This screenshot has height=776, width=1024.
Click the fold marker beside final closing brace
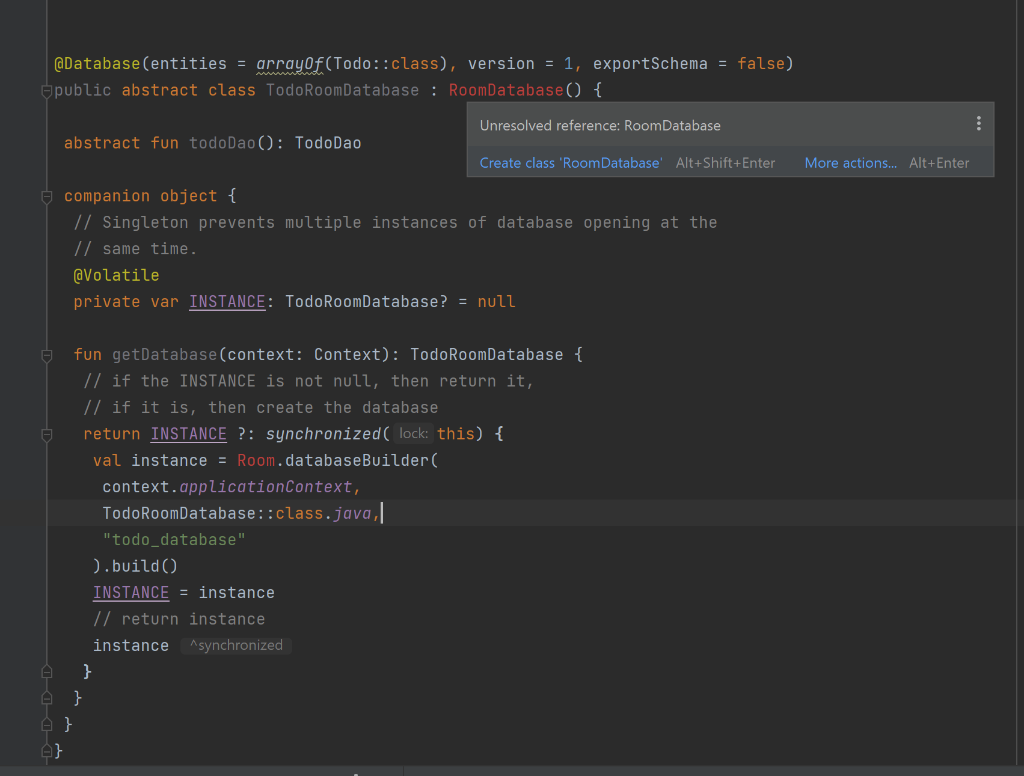point(46,750)
